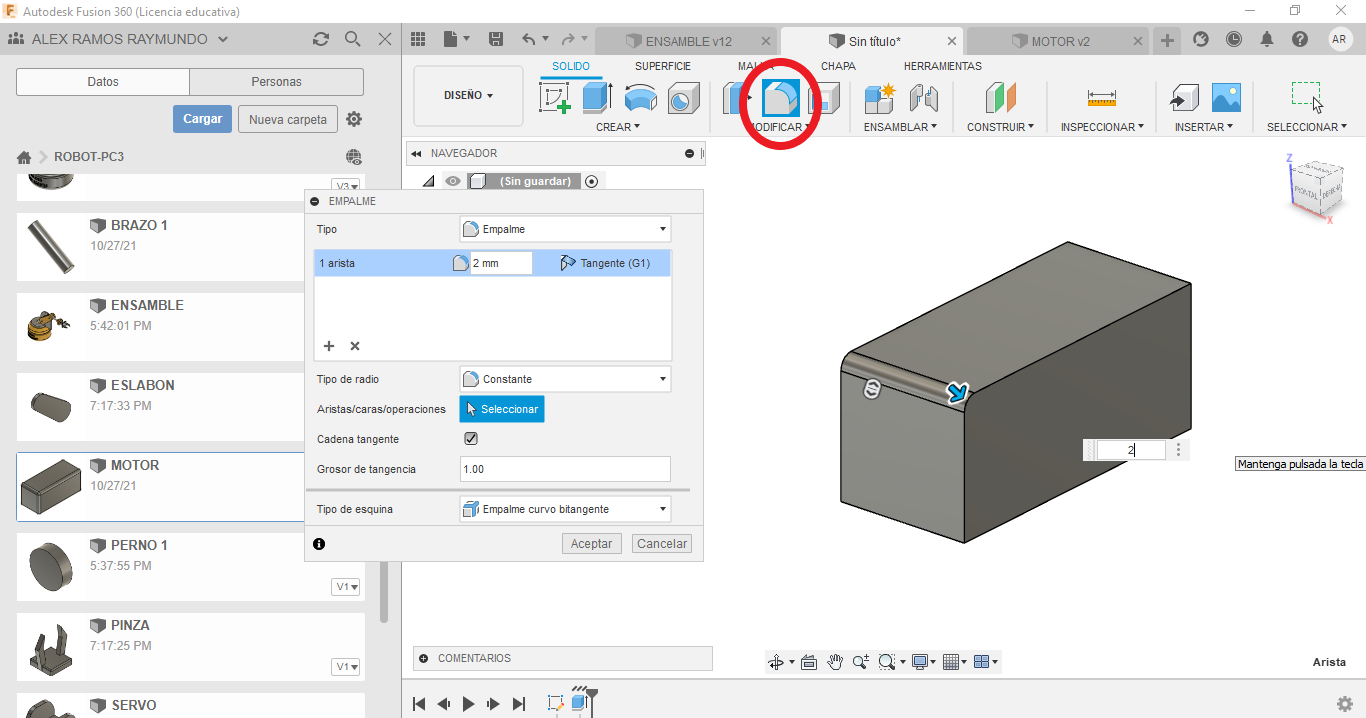Click the Zoom tool in navigation bar
The width and height of the screenshot is (1366, 718).
coord(861,662)
